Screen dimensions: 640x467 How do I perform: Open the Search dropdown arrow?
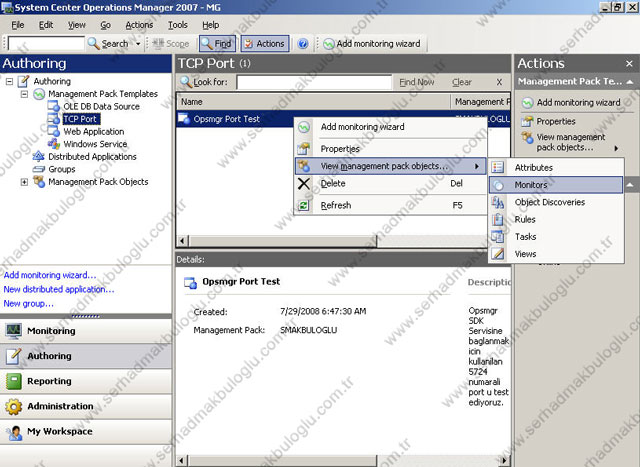pos(138,44)
